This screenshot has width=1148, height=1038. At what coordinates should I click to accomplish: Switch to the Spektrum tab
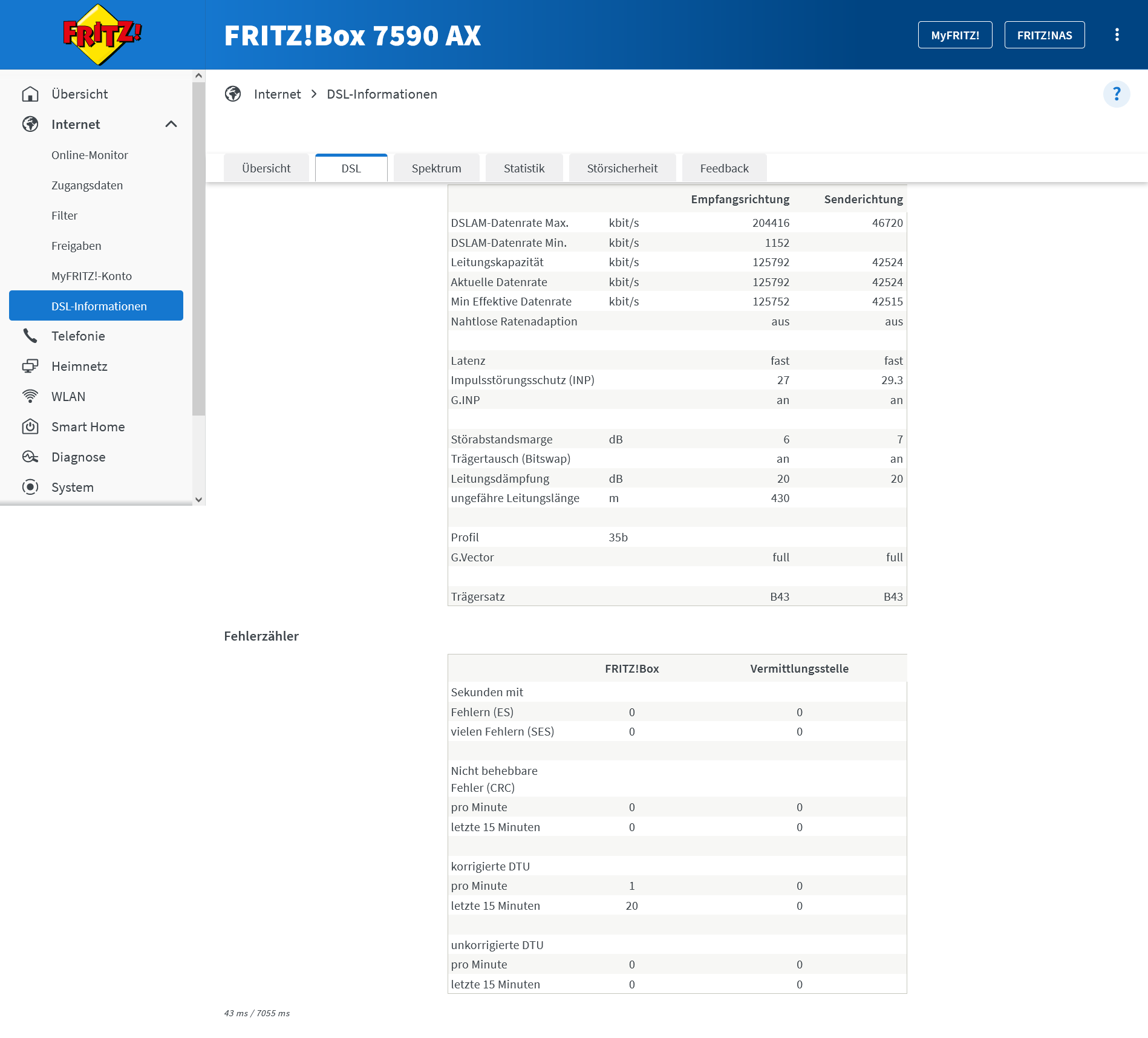coord(436,168)
